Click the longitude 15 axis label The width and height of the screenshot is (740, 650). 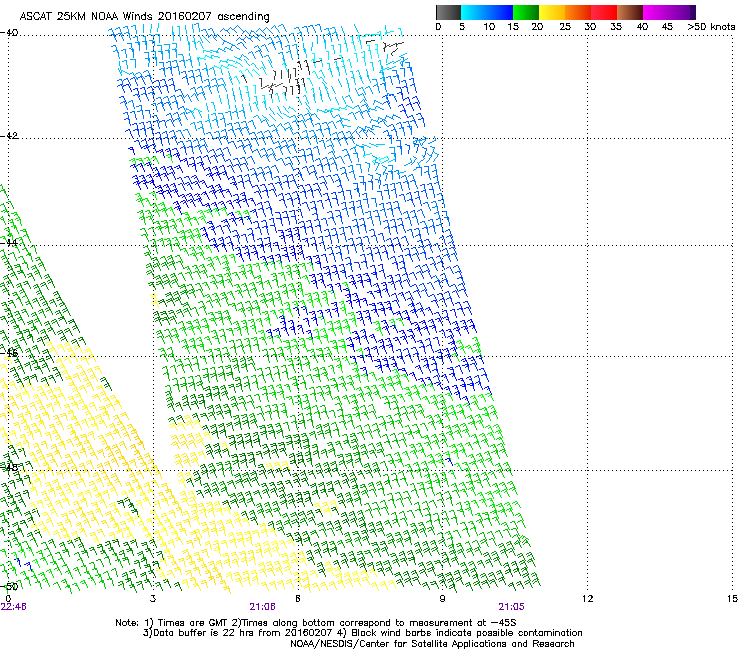coord(732,599)
